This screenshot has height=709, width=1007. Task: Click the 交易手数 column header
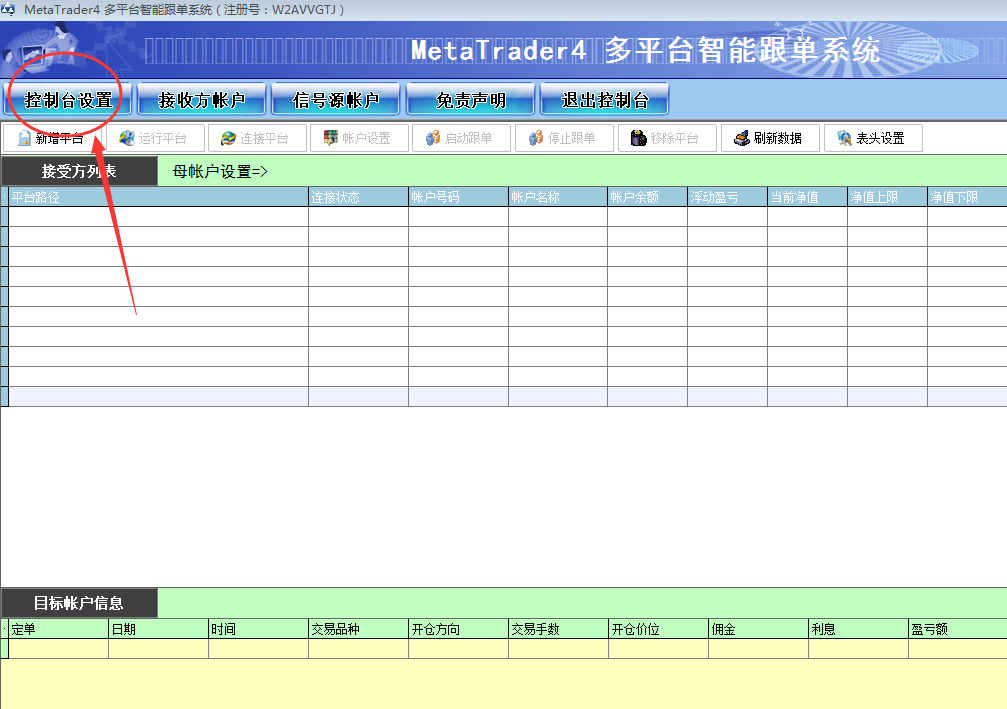[x=559, y=629]
